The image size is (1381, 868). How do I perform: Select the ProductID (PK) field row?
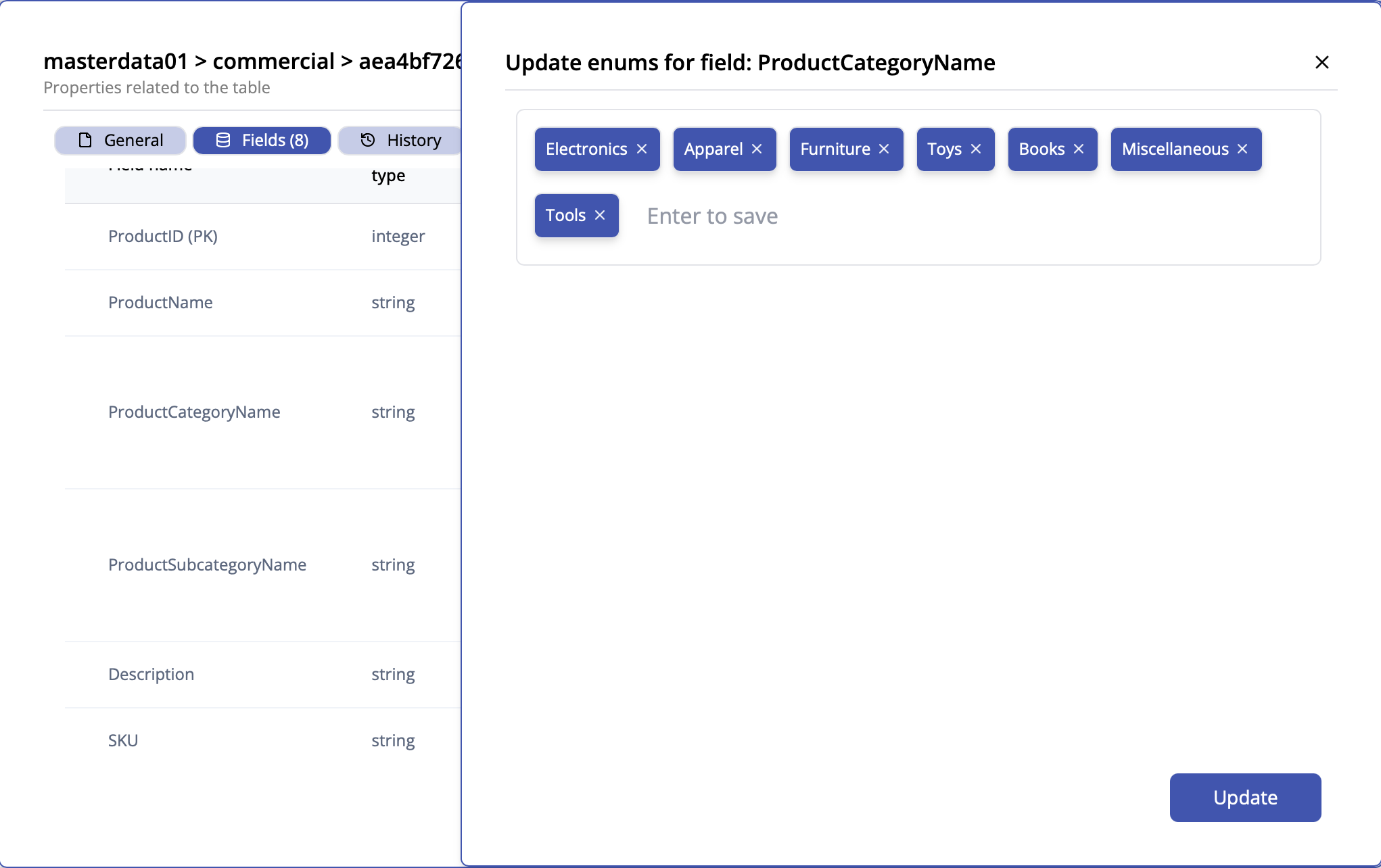163,236
